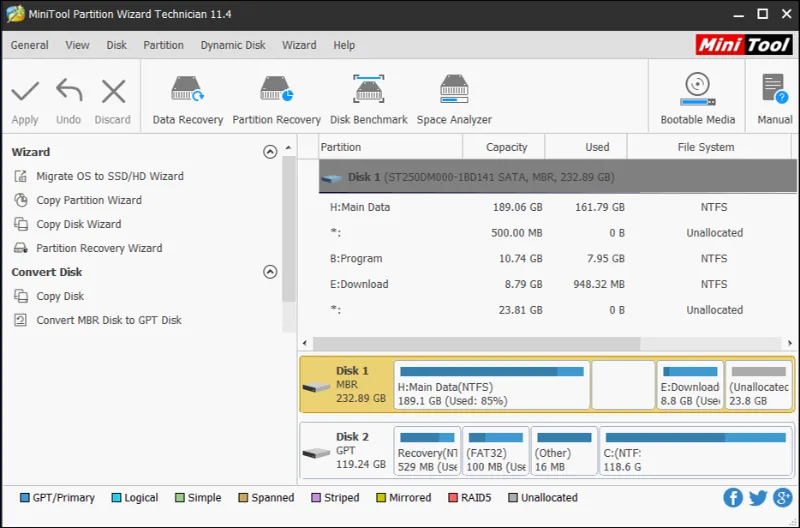Open the Google Plus share icon

point(783,497)
